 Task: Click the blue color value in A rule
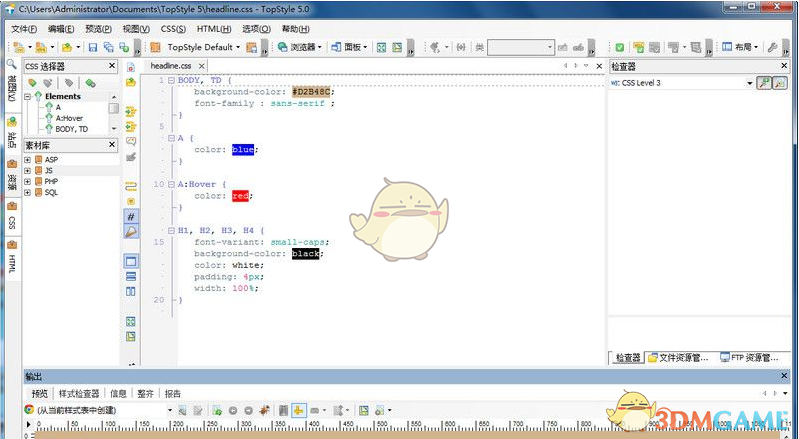tap(243, 149)
